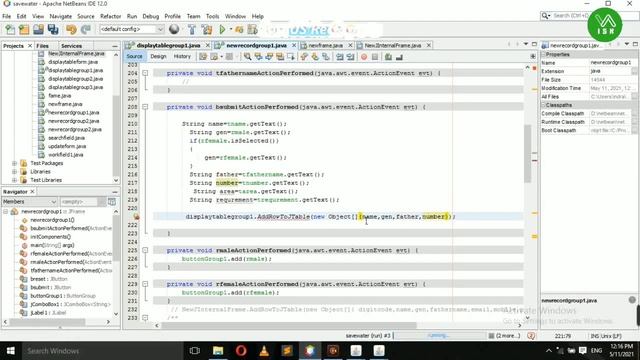Click the Open Project toolbar icon
Image resolution: width=640 pixels, height=360 pixels.
(x=38, y=29)
